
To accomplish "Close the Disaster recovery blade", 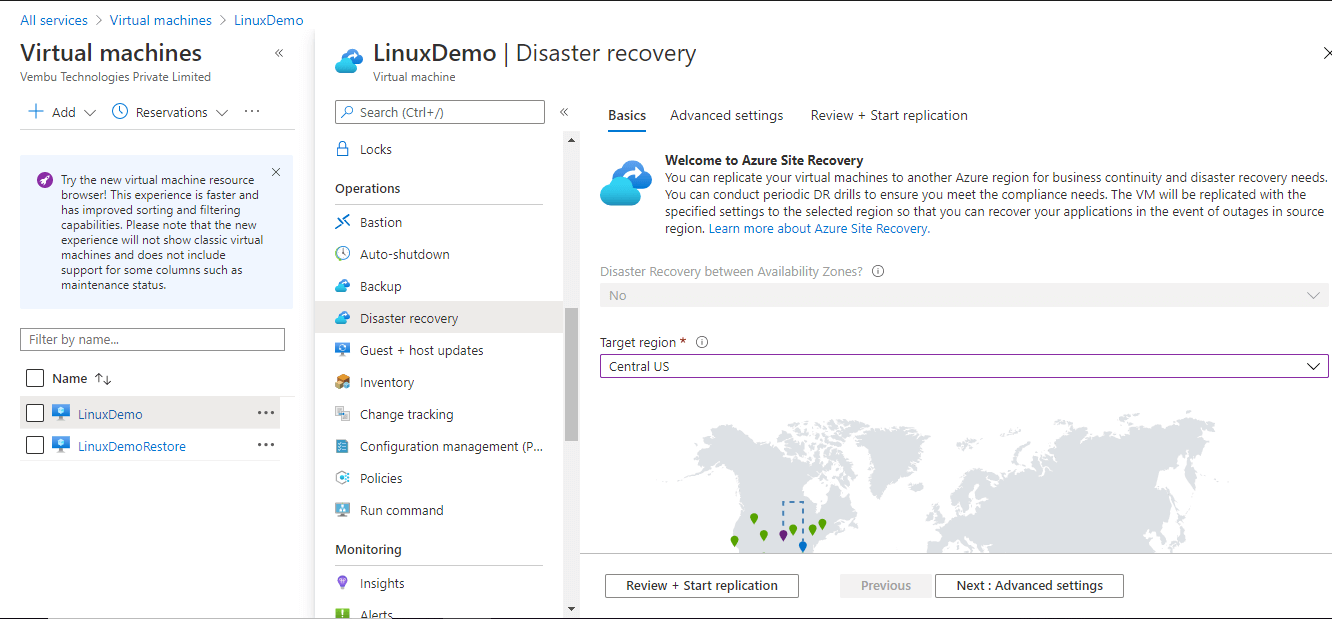I will pos(1326,53).
